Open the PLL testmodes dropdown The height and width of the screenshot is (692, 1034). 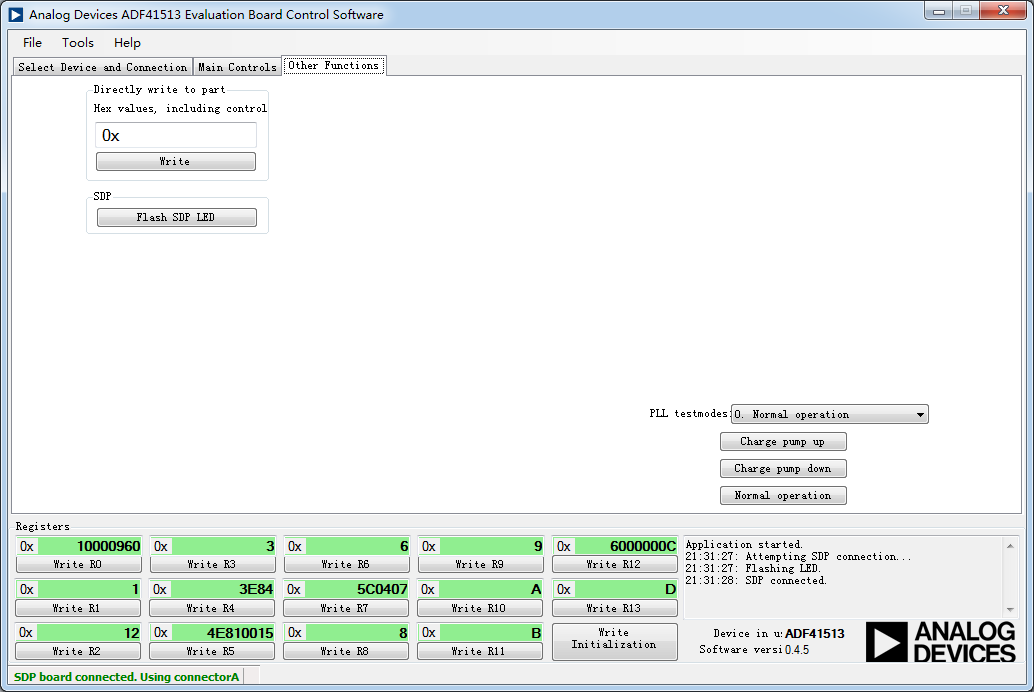[x=921, y=414]
